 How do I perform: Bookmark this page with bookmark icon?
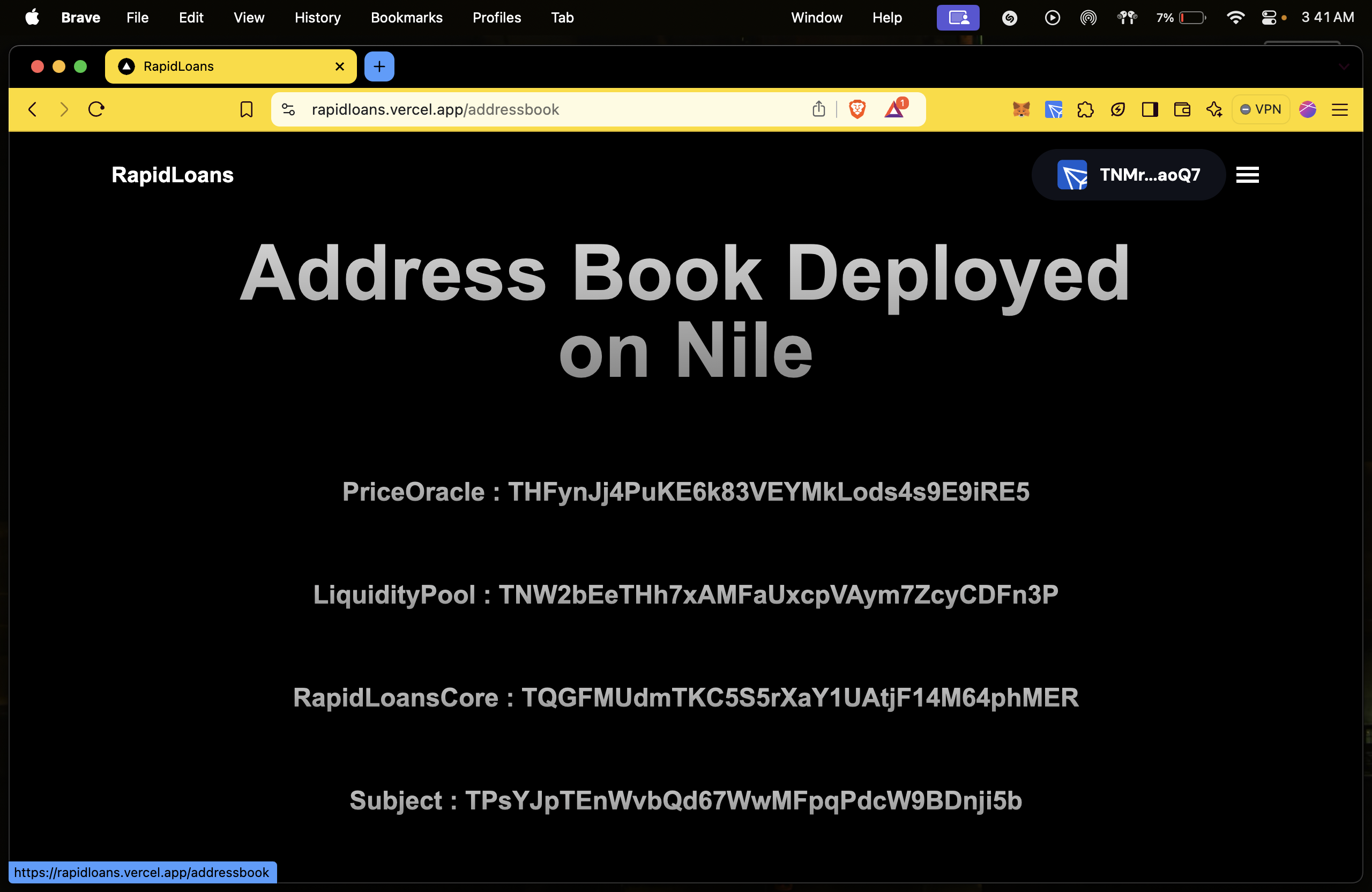click(x=246, y=109)
